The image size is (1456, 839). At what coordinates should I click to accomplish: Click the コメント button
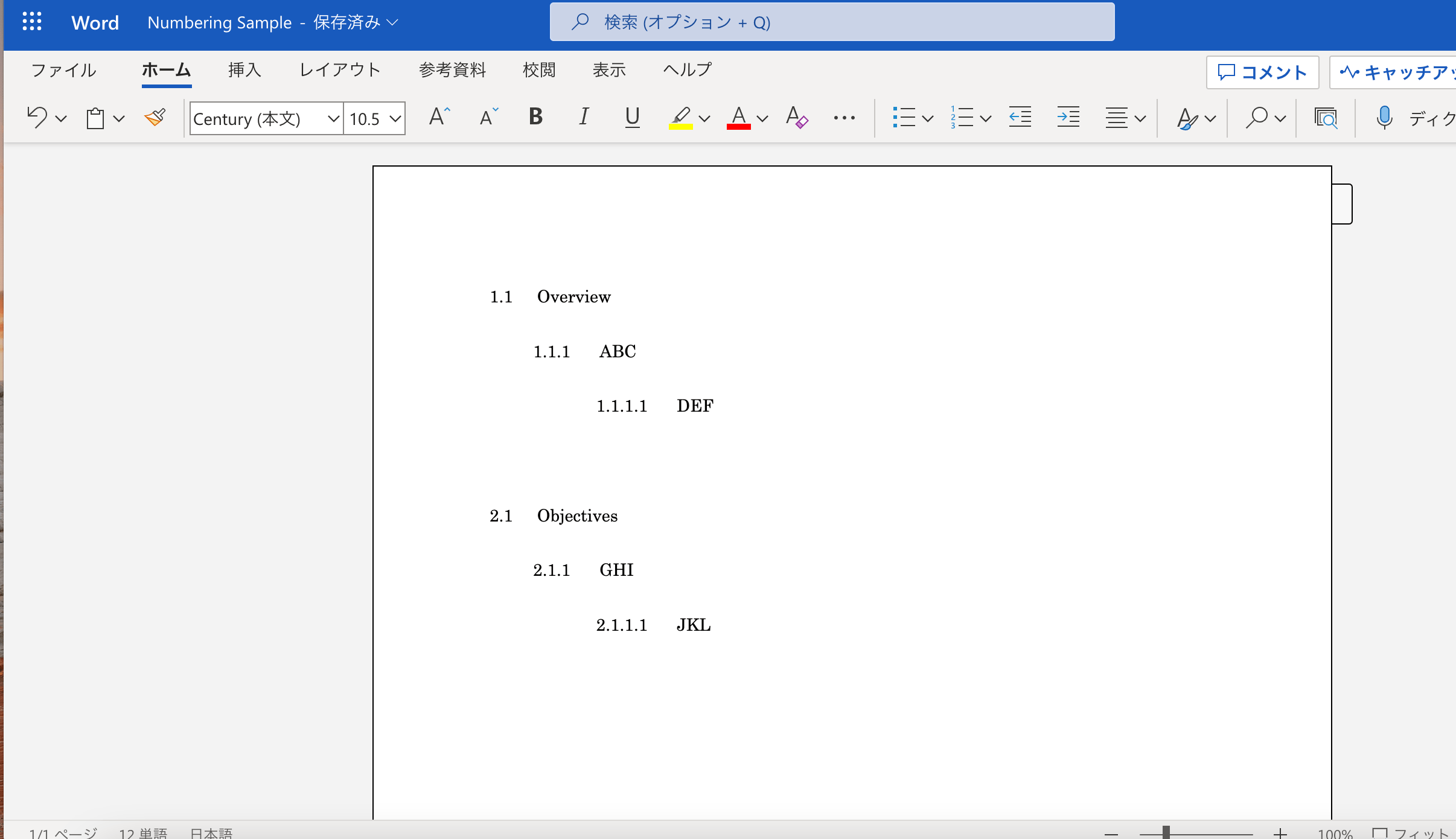(x=1262, y=72)
